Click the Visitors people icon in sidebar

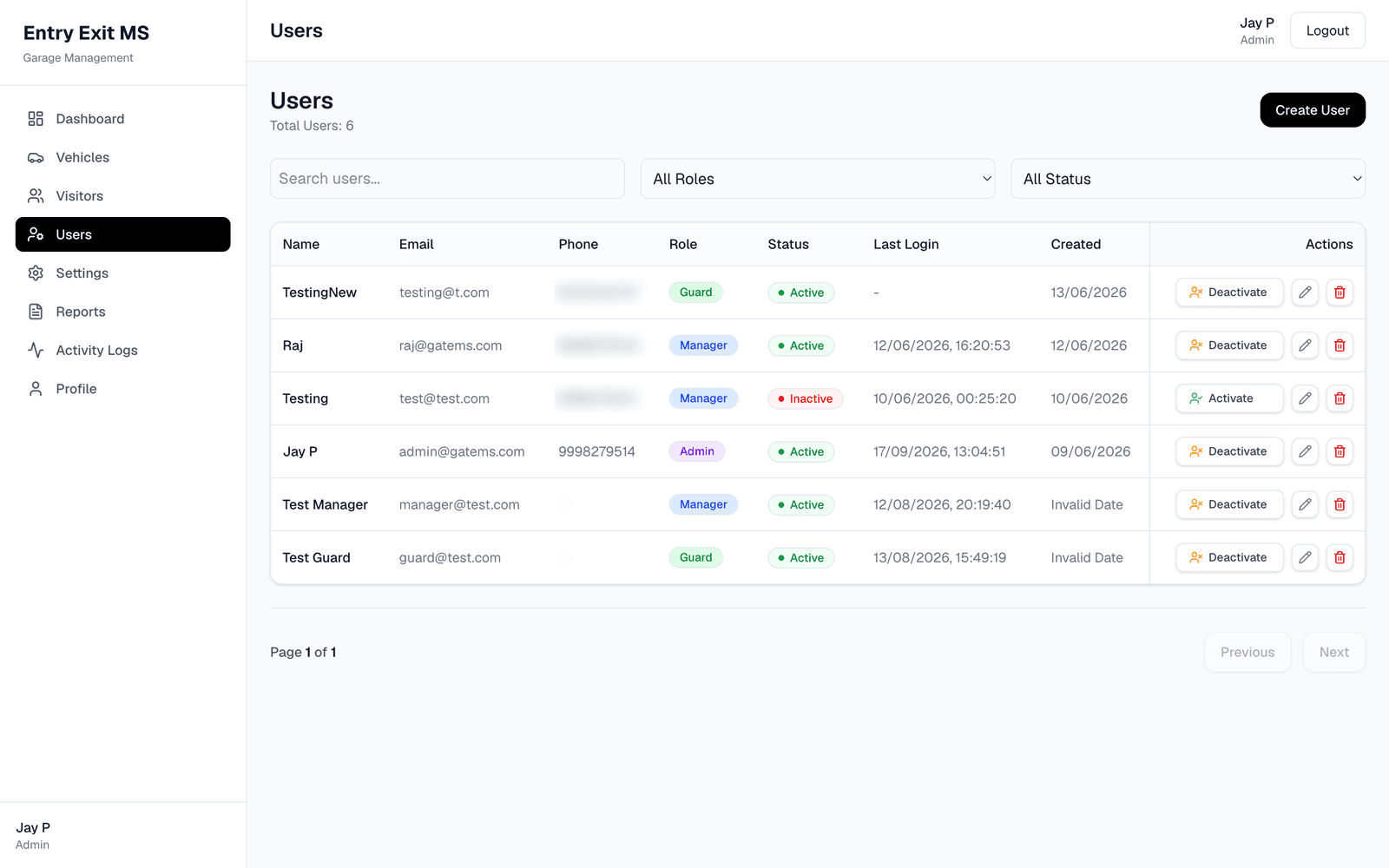tap(36, 196)
